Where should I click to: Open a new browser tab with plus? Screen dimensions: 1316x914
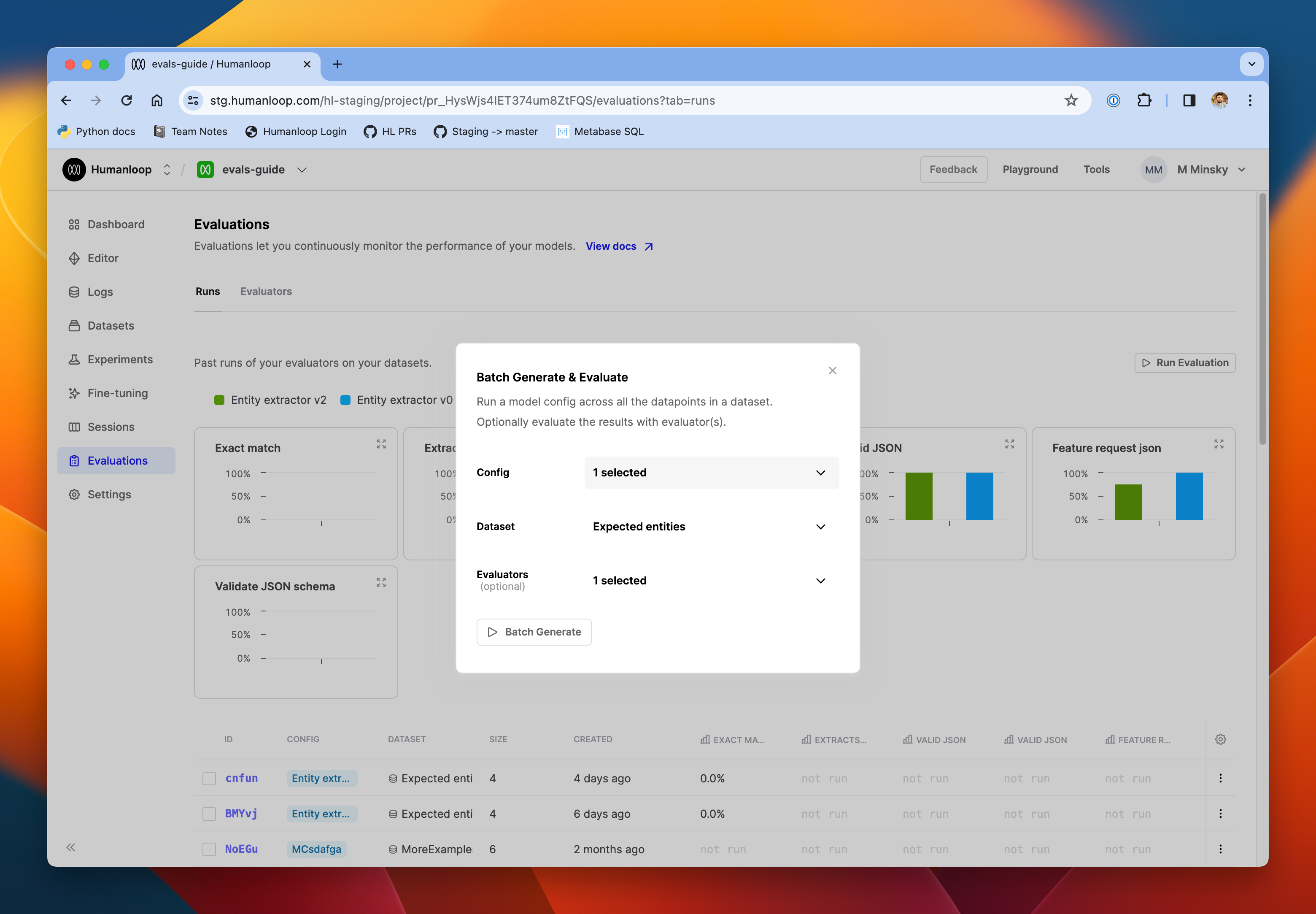[x=337, y=64]
